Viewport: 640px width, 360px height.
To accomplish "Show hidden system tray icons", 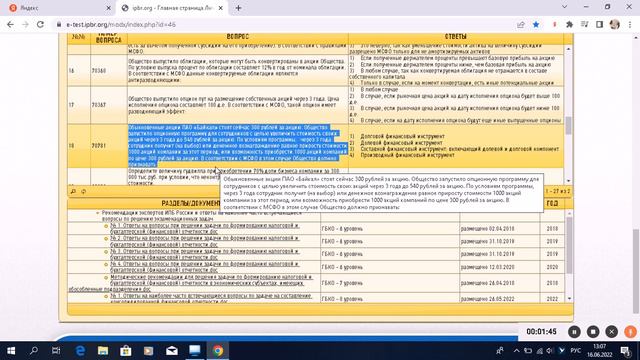I will point(516,351).
